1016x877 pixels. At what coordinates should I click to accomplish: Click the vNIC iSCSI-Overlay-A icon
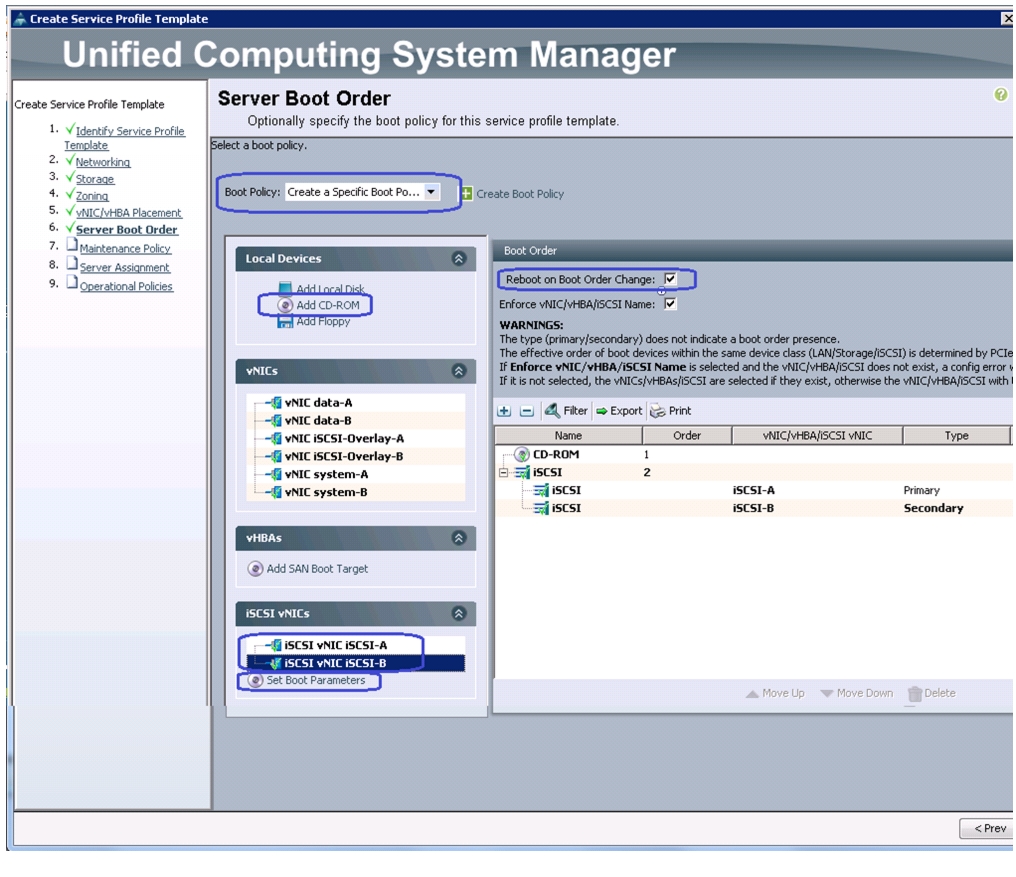click(275, 438)
